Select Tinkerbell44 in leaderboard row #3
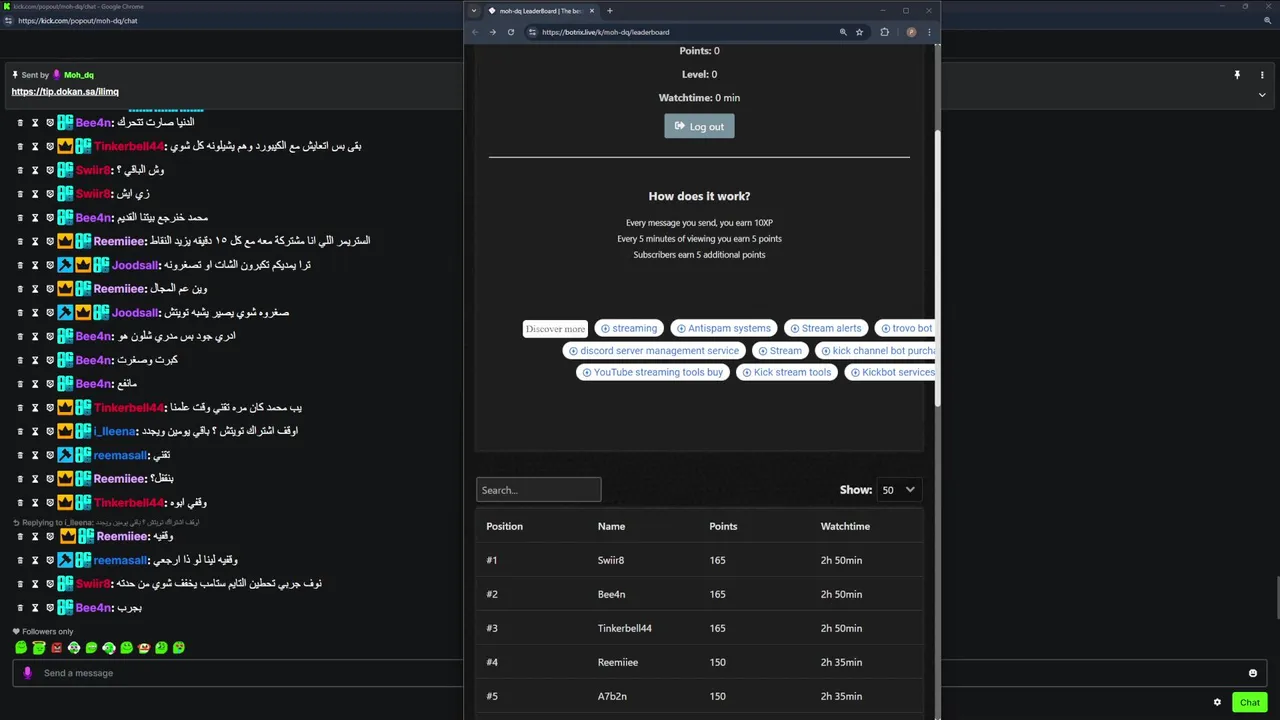1280x720 pixels. click(625, 628)
